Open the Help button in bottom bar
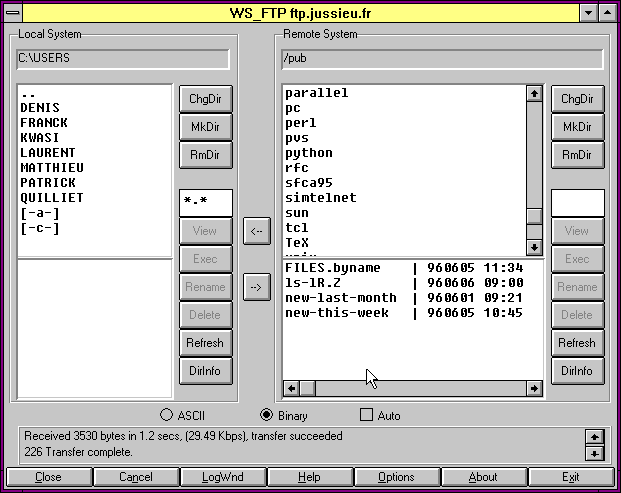The image size is (621, 493). 309,477
